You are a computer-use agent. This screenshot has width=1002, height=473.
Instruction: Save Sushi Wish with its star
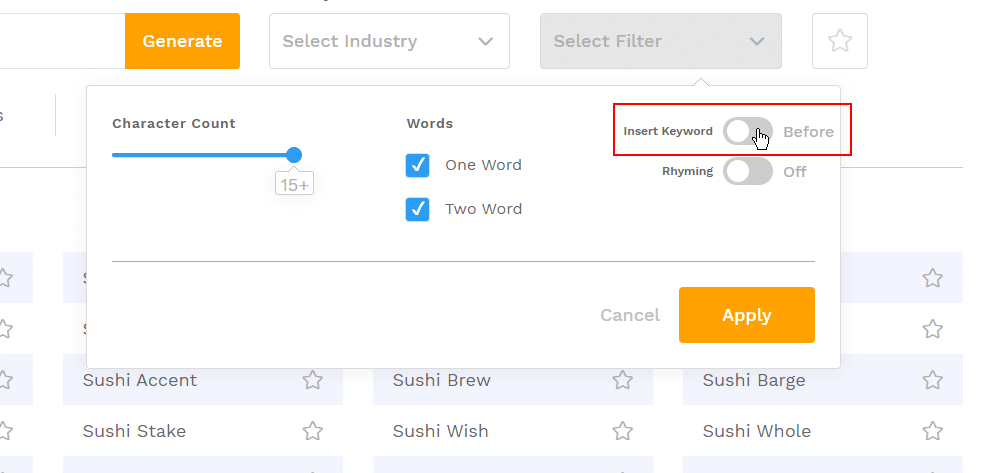tap(622, 431)
